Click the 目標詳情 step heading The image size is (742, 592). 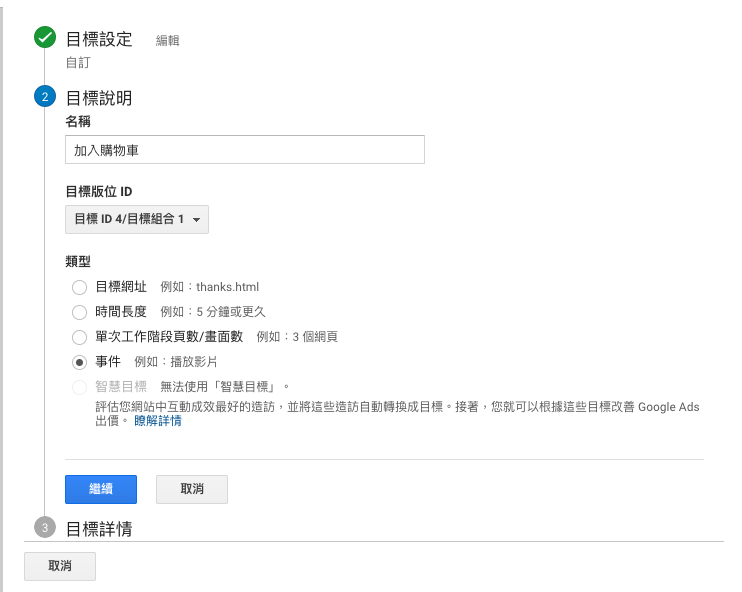pos(99,529)
